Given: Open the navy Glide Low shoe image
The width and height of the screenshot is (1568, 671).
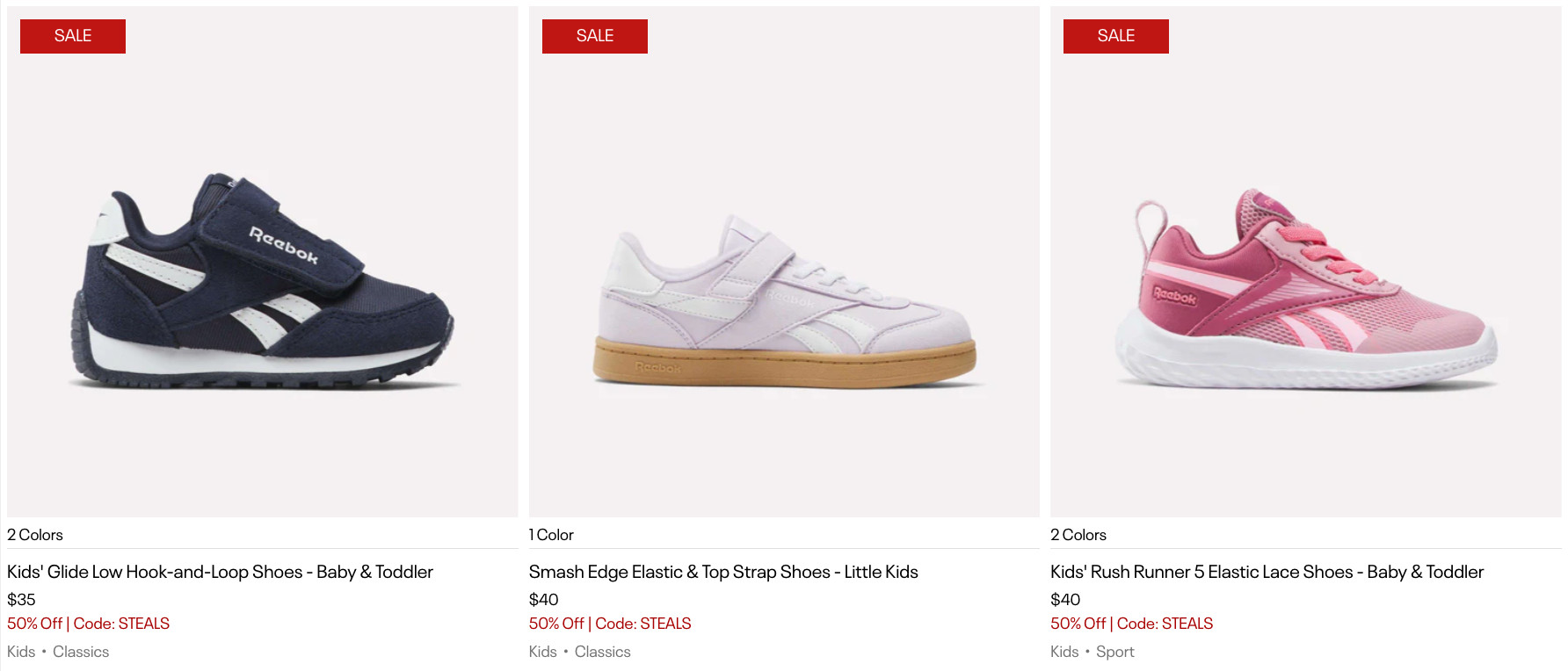Looking at the screenshot, I should point(262,281).
